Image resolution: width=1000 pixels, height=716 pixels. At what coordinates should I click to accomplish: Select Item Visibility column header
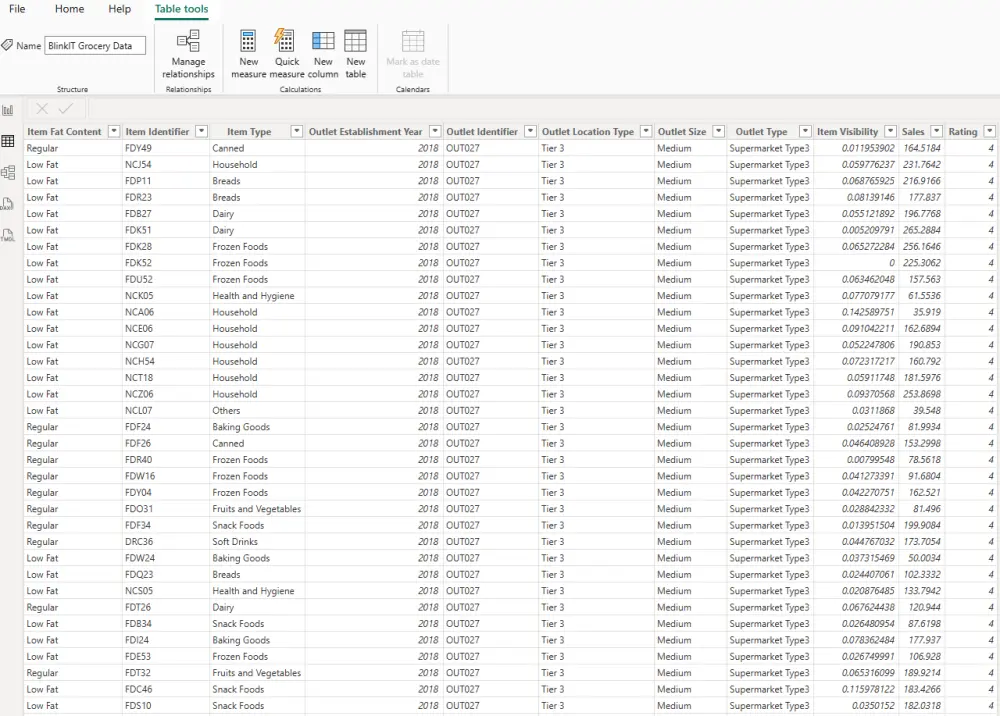[848, 131]
